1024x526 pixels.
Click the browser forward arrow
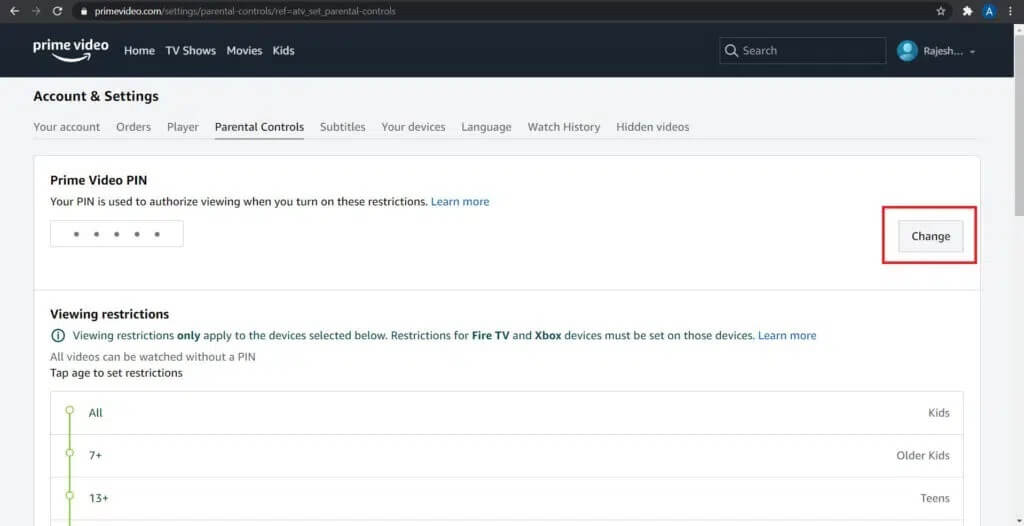(x=35, y=11)
